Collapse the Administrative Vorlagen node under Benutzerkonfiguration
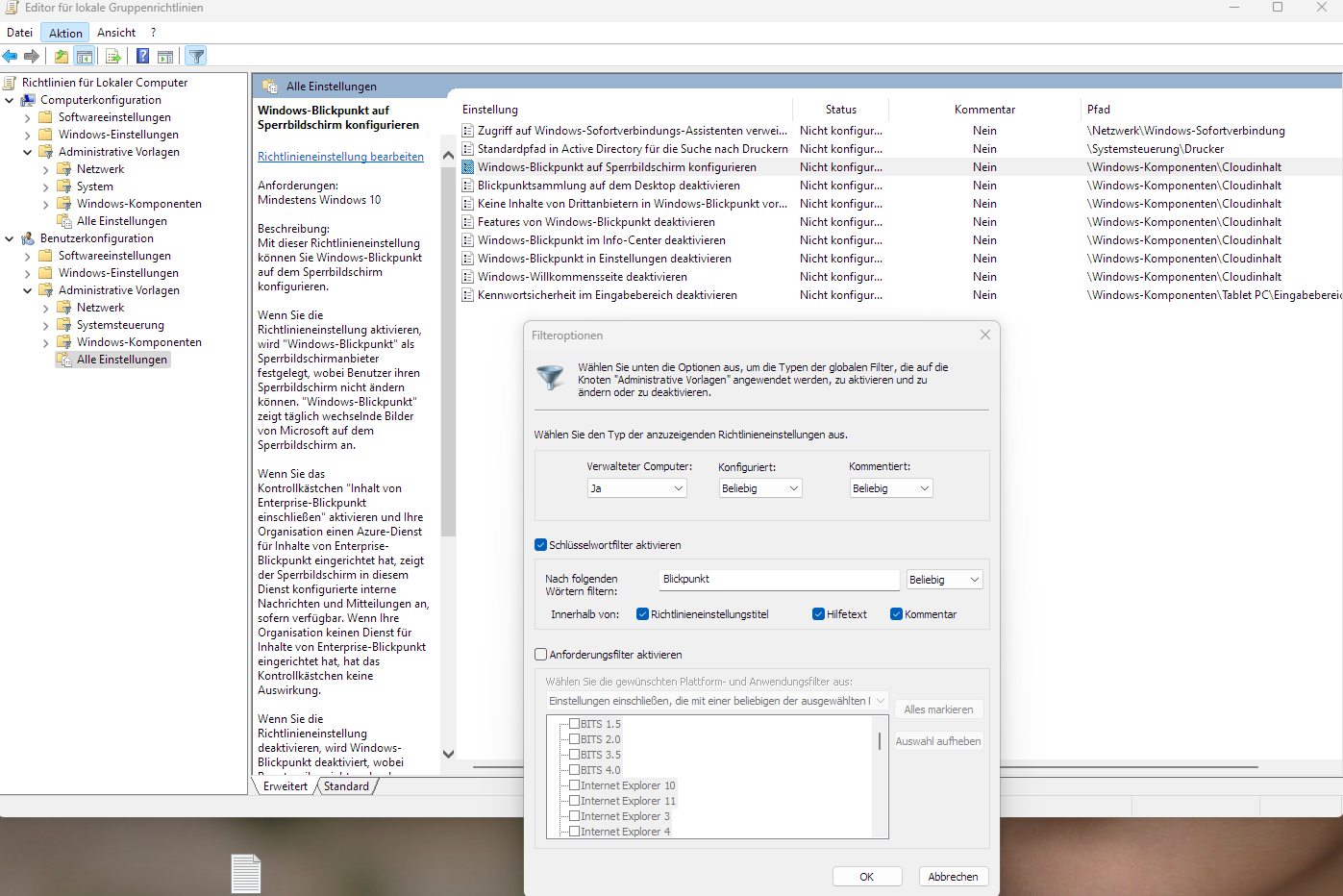 (x=28, y=289)
